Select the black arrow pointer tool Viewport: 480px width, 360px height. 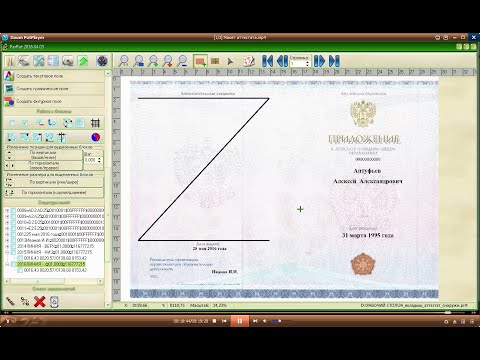(230, 61)
